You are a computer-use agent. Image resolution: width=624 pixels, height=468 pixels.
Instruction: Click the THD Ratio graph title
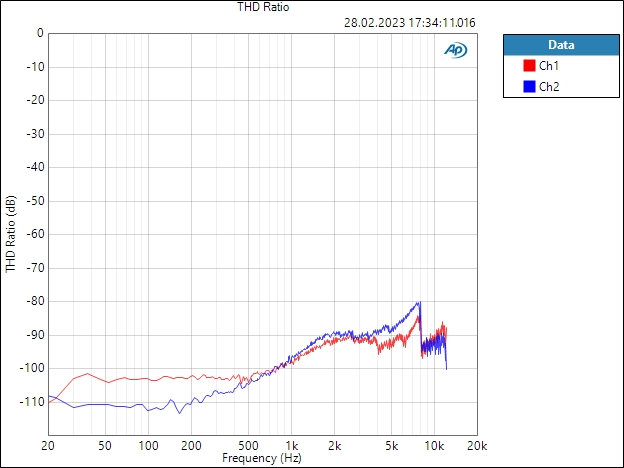coord(263,7)
